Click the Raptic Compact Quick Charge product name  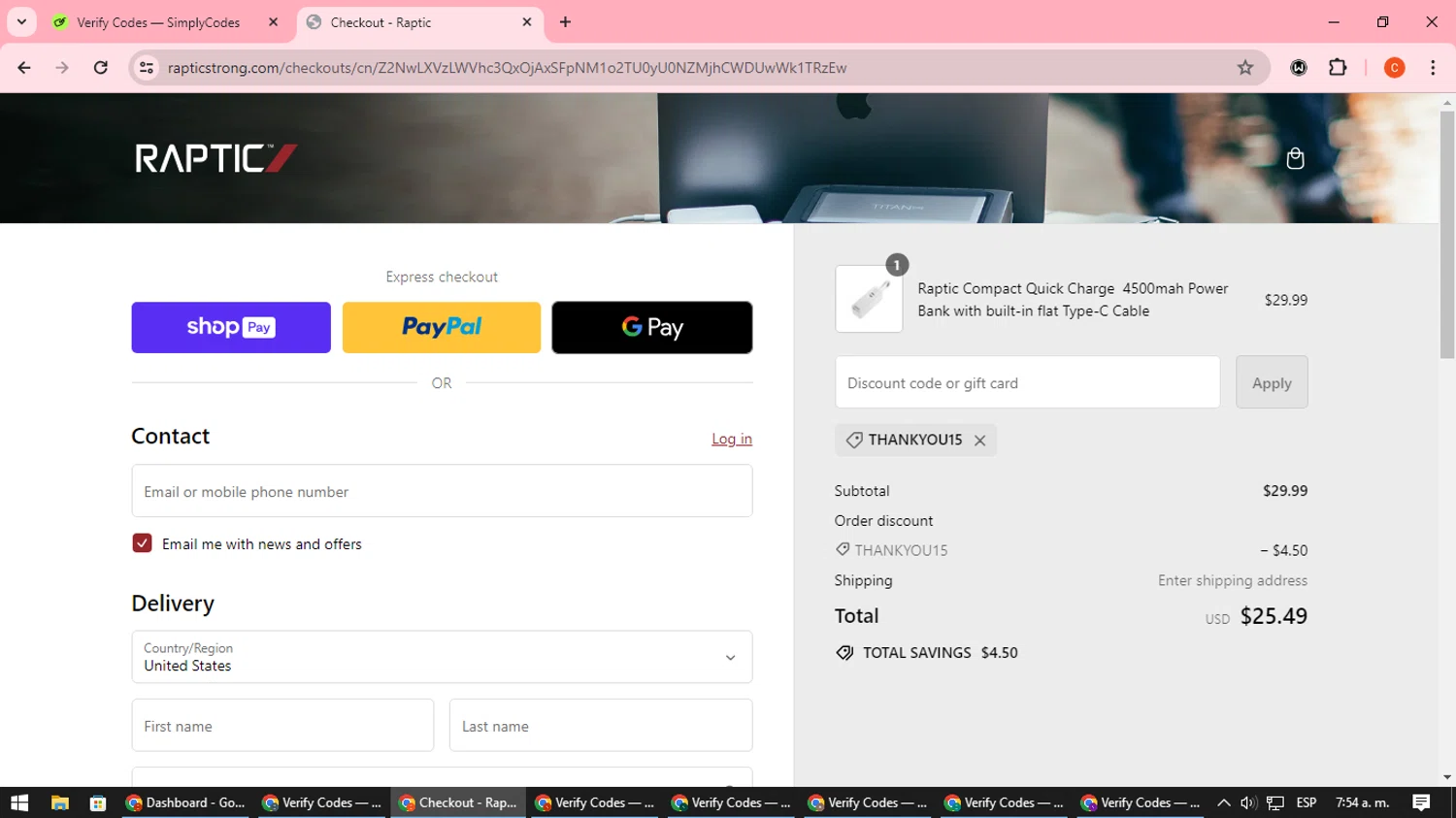(x=1073, y=300)
